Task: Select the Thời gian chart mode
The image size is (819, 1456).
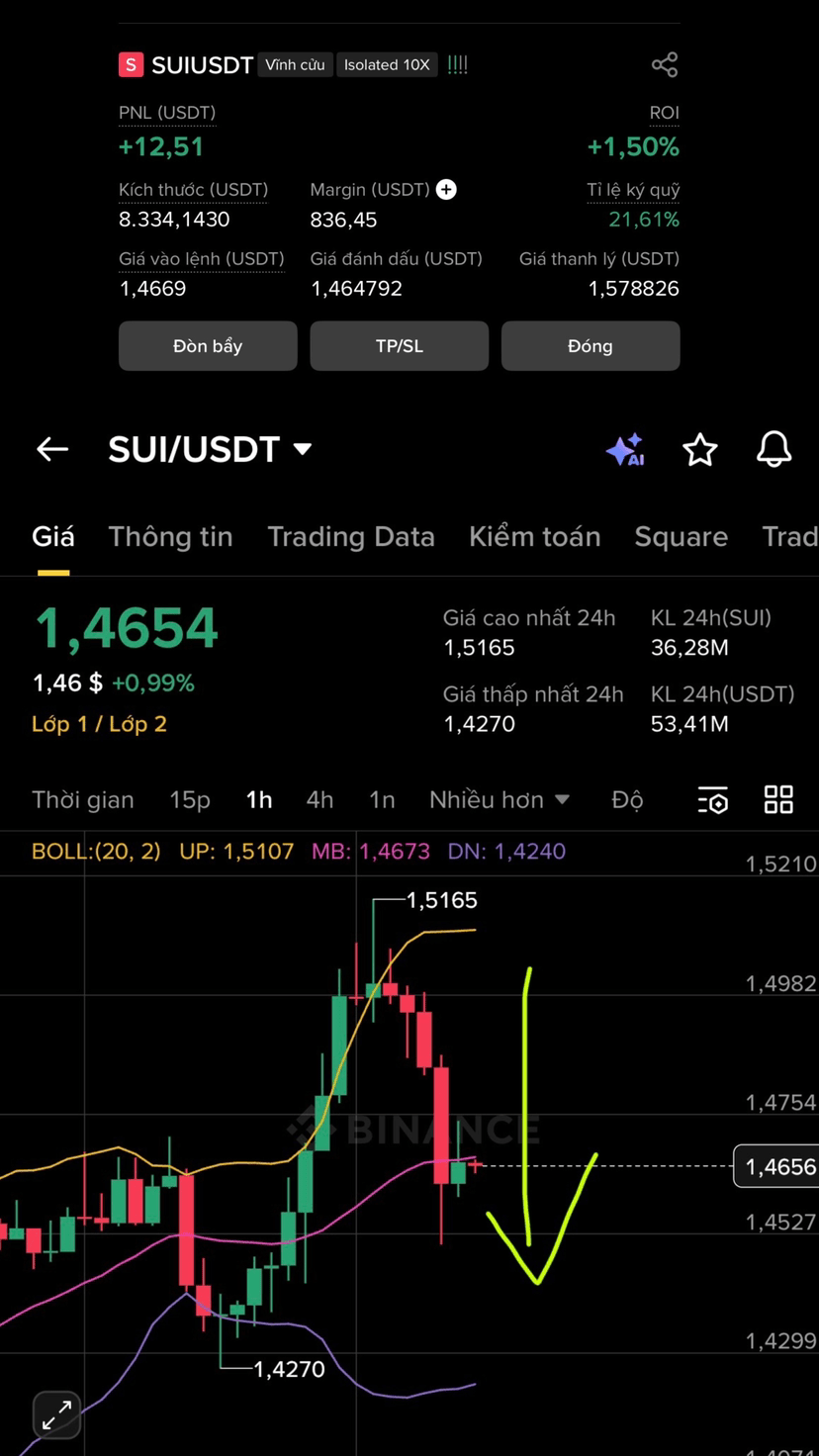Action: point(83,799)
